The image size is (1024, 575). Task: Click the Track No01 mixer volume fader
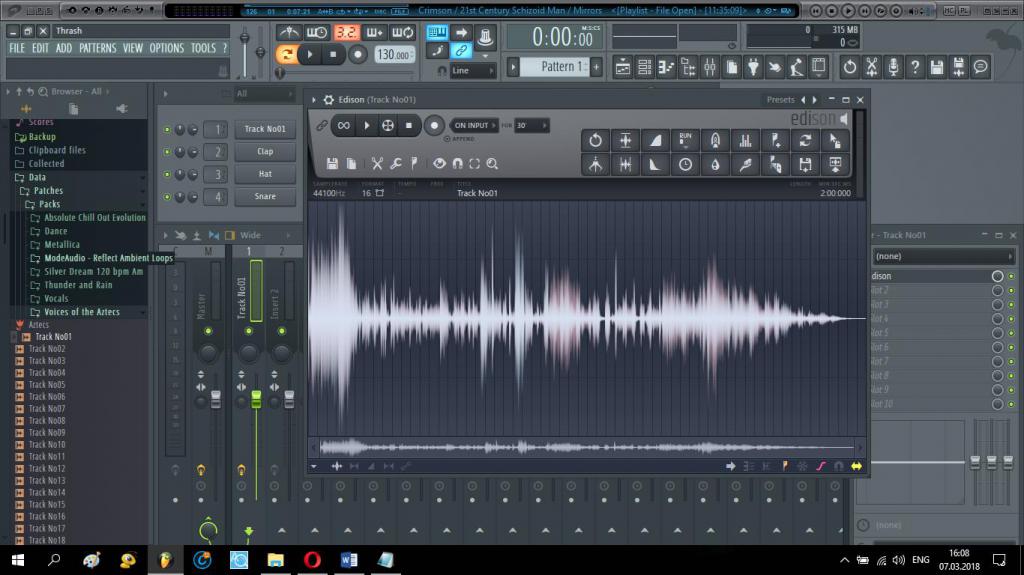click(x=255, y=399)
